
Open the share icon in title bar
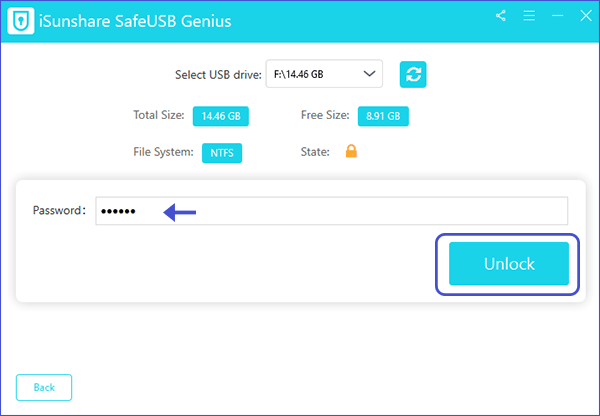tap(501, 16)
